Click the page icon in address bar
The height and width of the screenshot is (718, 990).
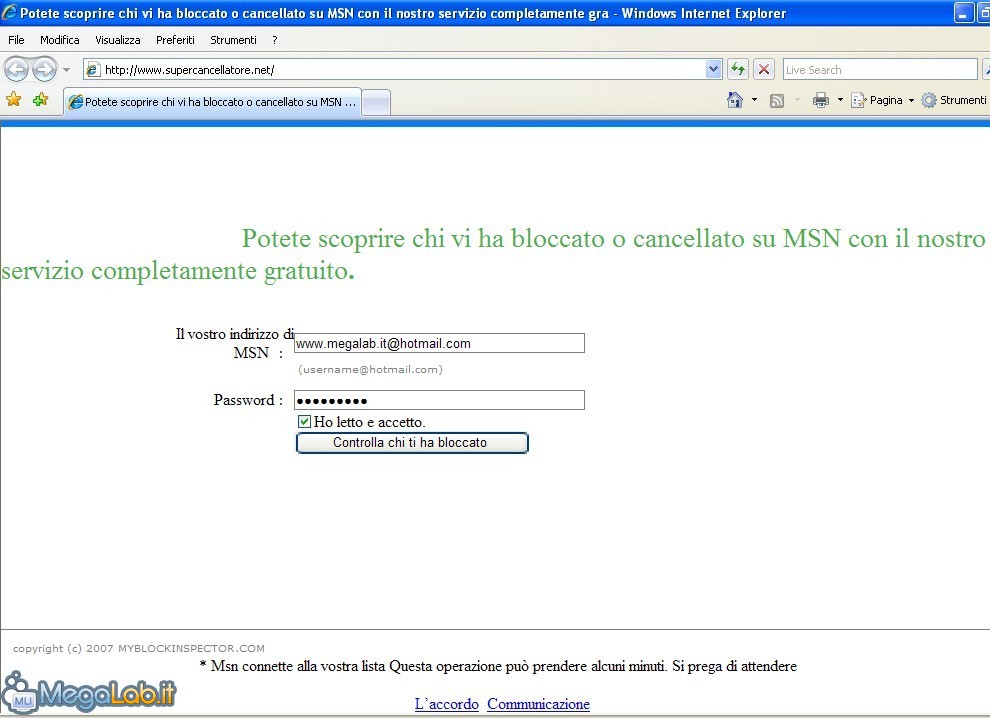pos(93,69)
